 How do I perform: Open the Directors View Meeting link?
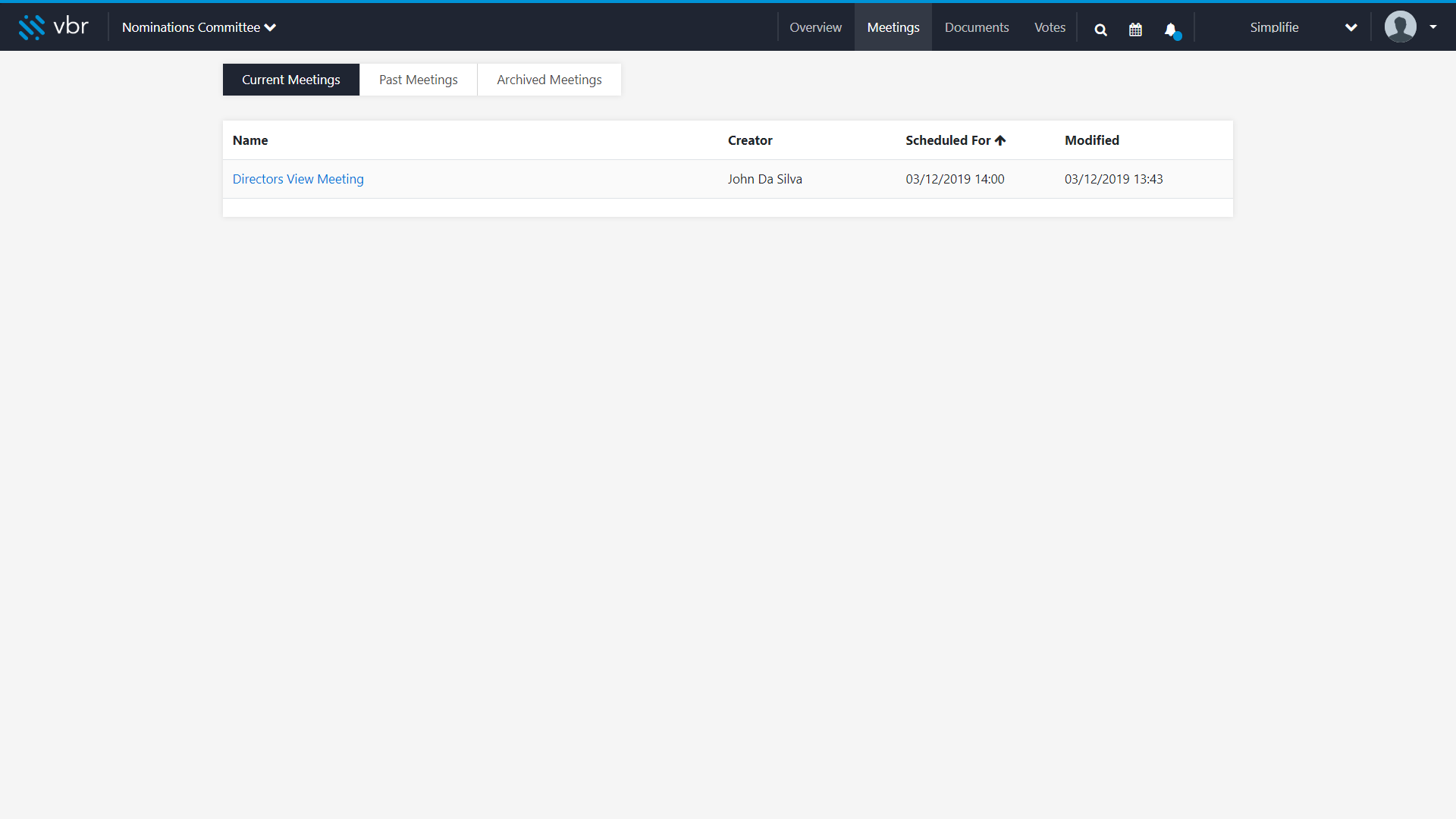coord(298,179)
